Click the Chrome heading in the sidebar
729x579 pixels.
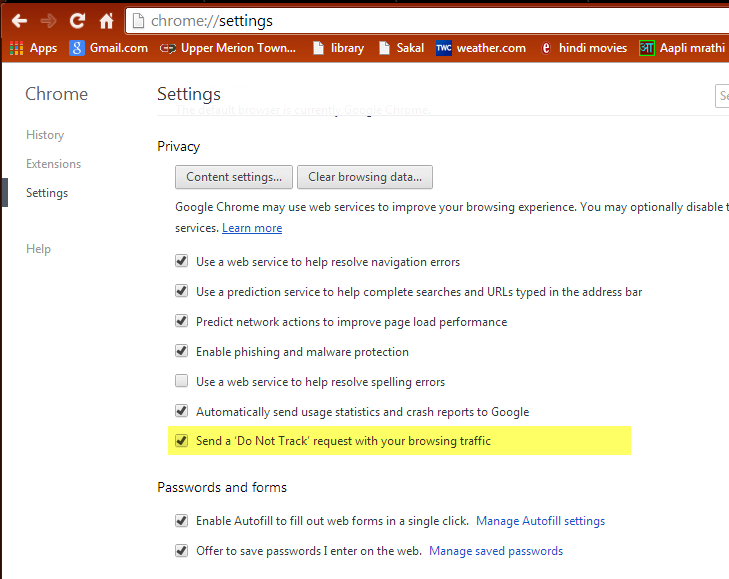click(56, 94)
